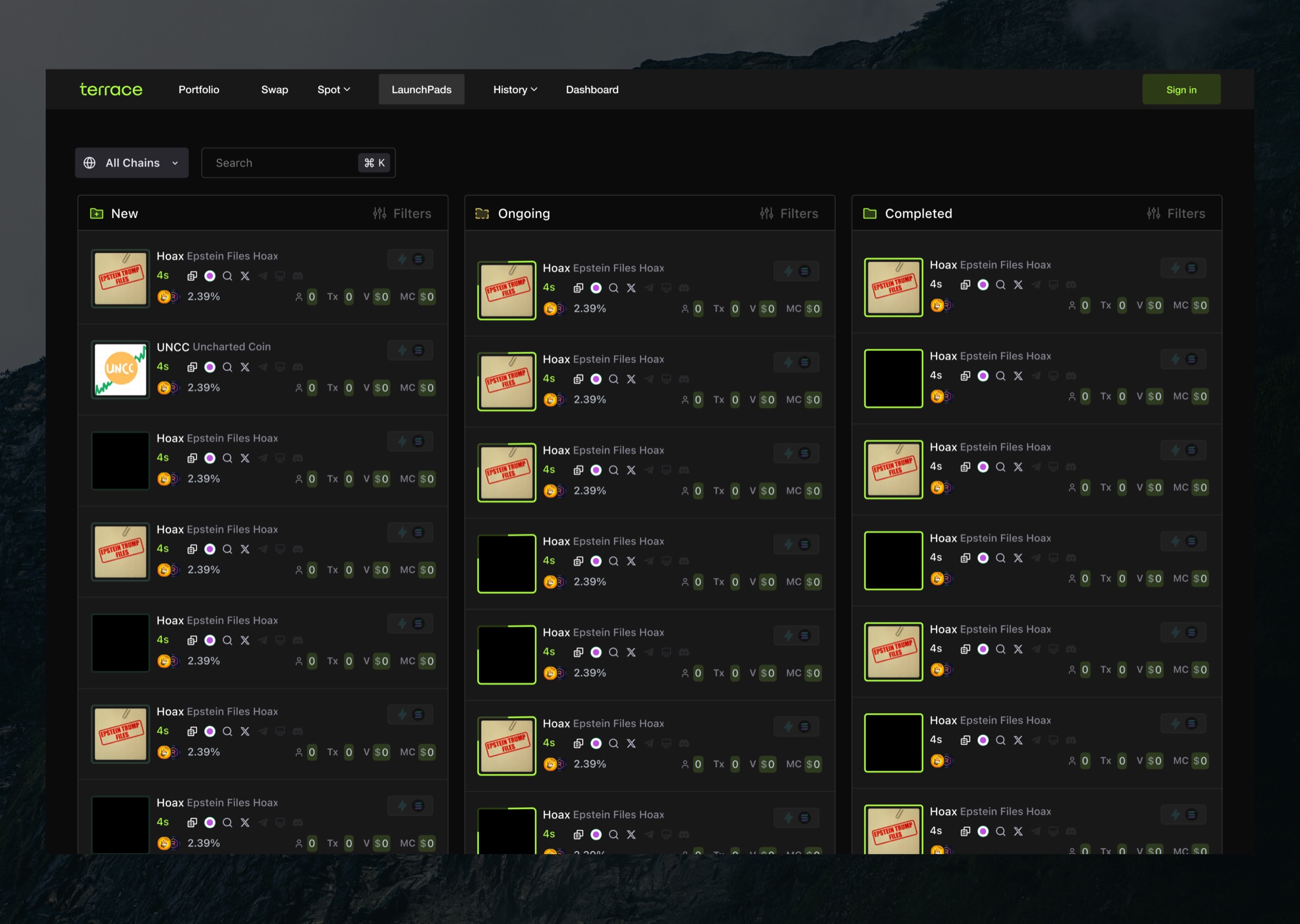
Task: Click the ⌘ K shortcut badge
Action: click(x=374, y=162)
